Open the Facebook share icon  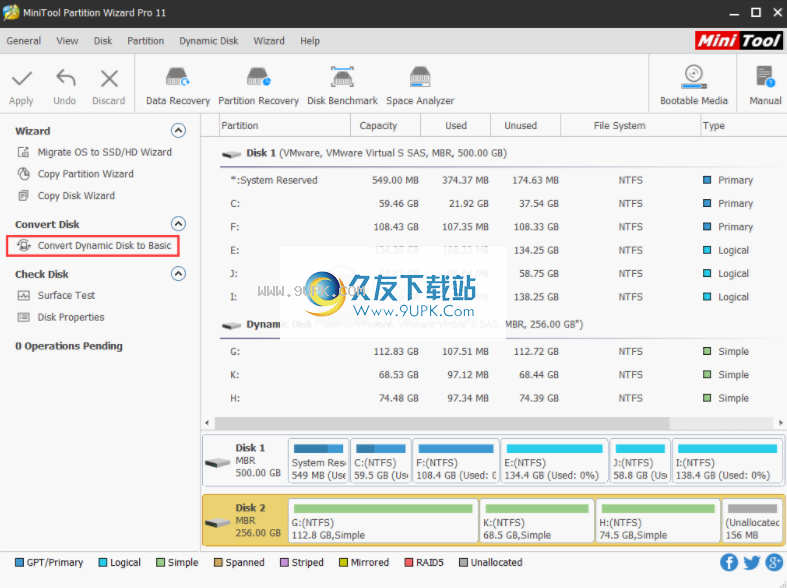coord(729,562)
